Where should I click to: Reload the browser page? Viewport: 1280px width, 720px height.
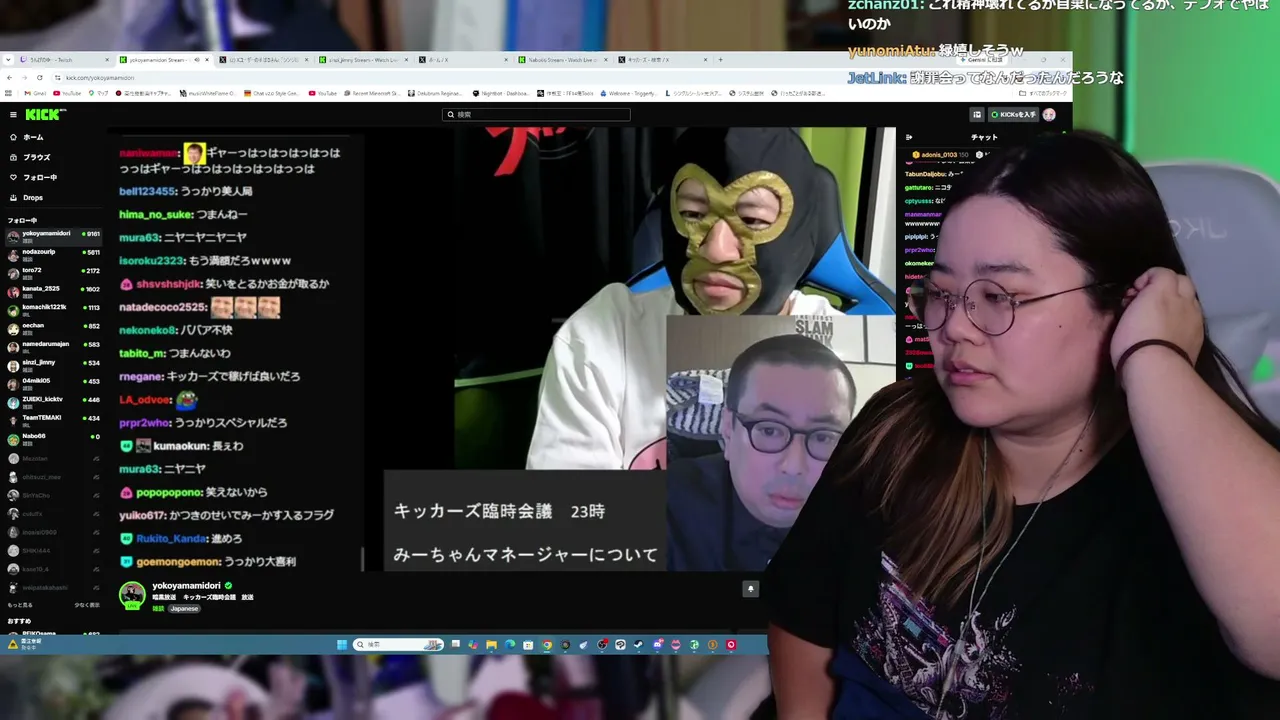pyautogui.click(x=40, y=77)
